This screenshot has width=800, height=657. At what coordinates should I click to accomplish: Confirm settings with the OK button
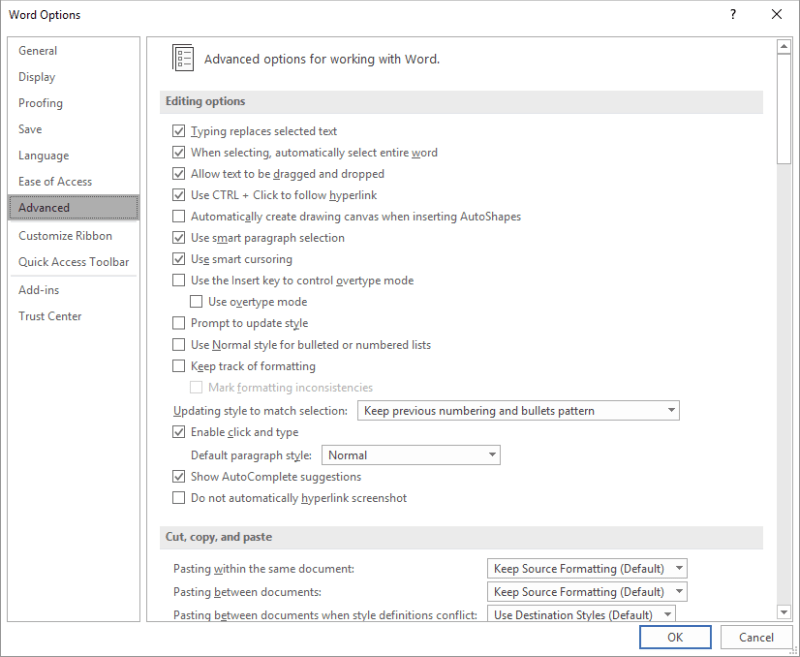[x=675, y=637]
